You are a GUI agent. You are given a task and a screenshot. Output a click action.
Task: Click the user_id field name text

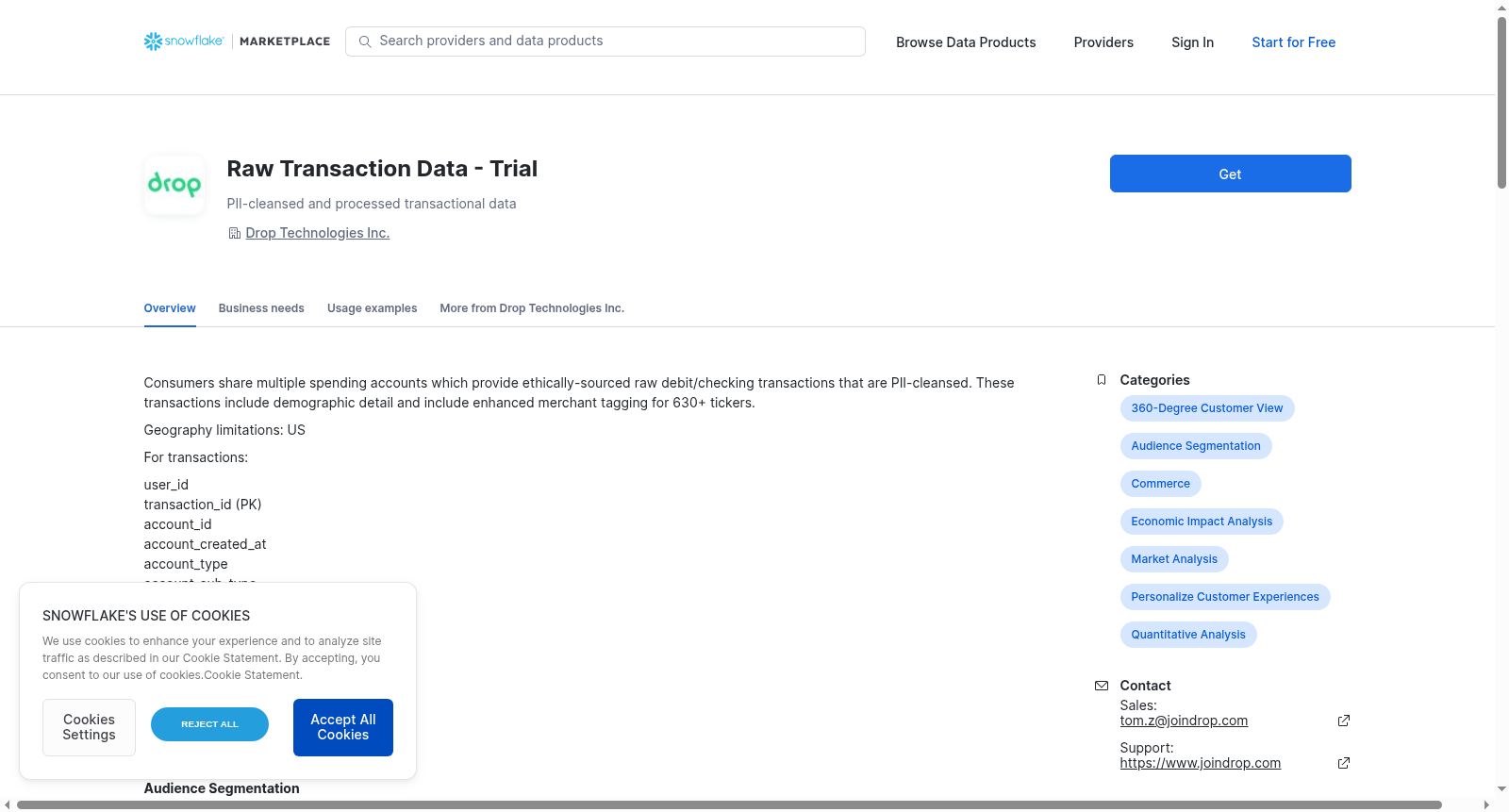pyautogui.click(x=166, y=485)
